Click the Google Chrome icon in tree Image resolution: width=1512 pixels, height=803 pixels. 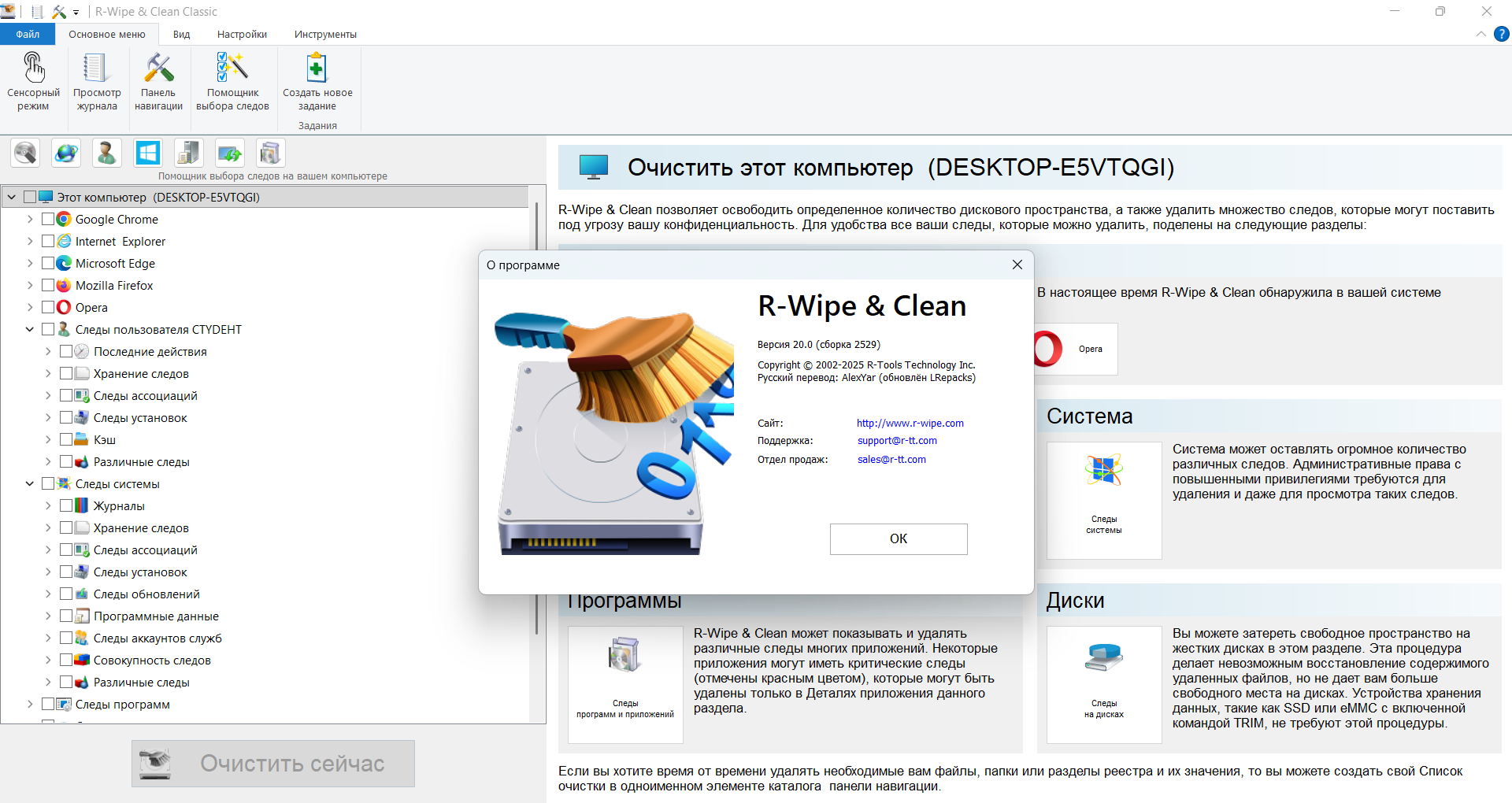click(65, 219)
